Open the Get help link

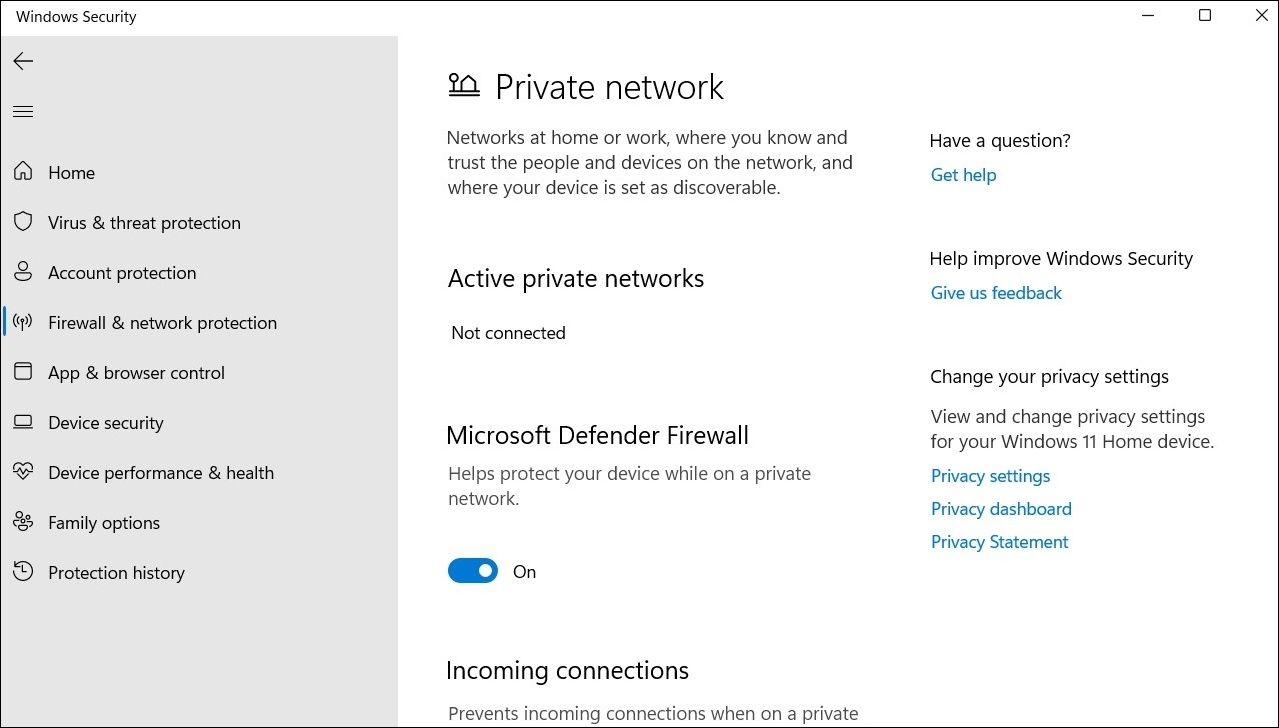coord(962,174)
